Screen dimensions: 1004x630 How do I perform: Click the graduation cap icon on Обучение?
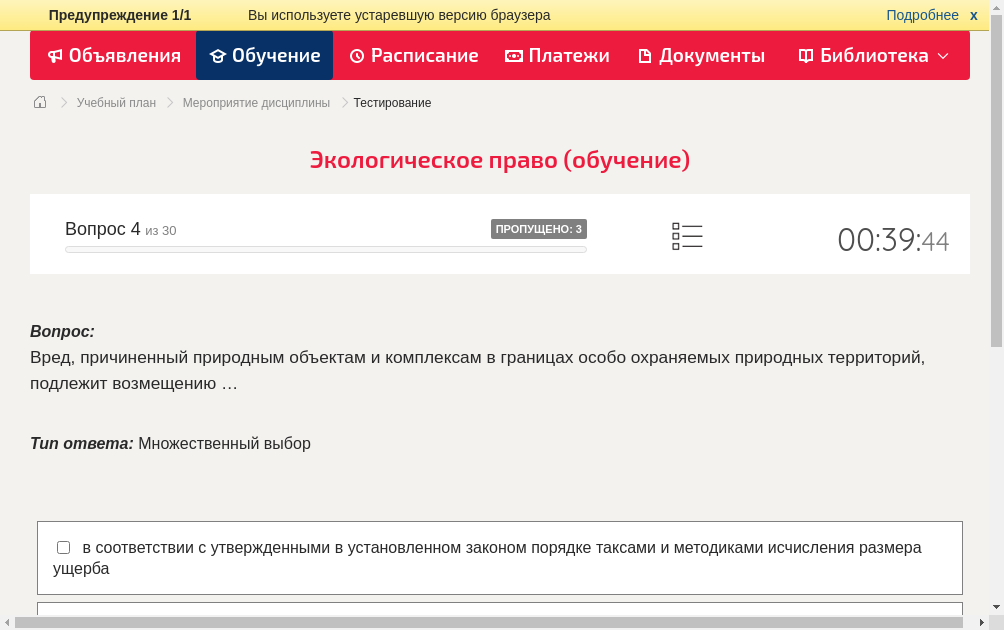[x=217, y=55]
